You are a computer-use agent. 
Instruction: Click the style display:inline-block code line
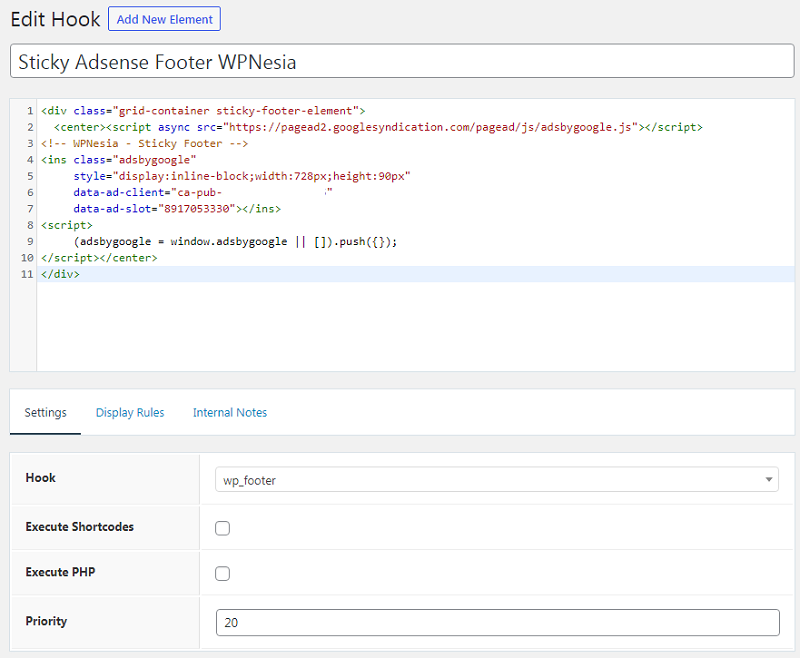(x=242, y=176)
